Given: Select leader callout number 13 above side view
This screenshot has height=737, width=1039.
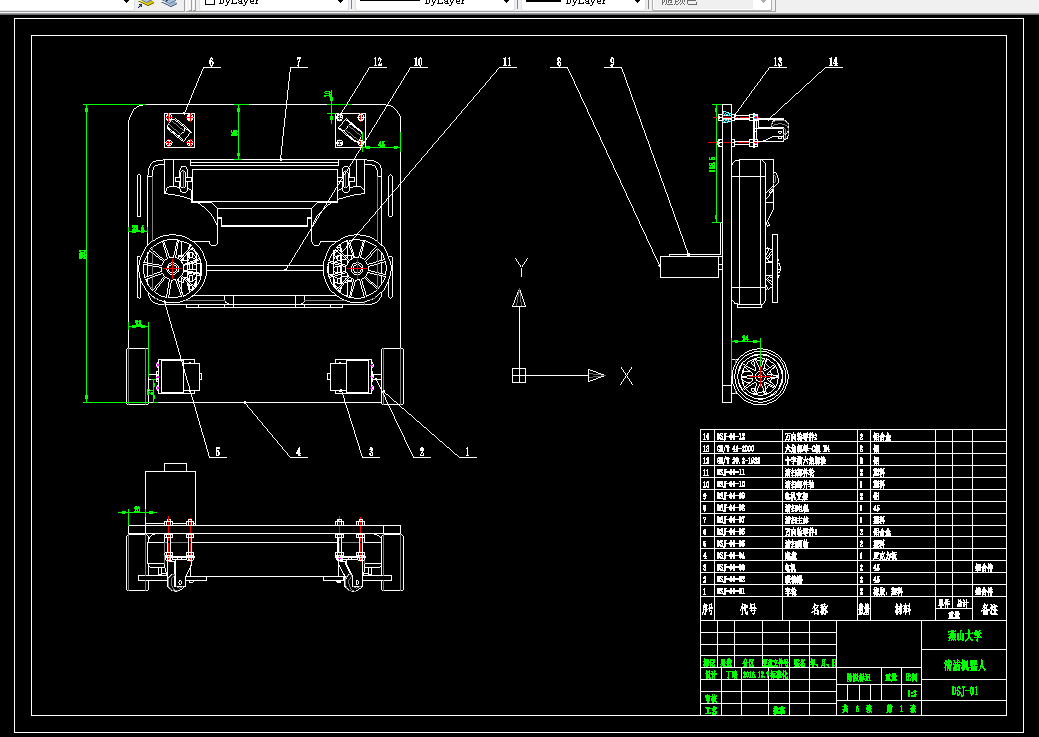Looking at the screenshot, I should pyautogui.click(x=778, y=62).
